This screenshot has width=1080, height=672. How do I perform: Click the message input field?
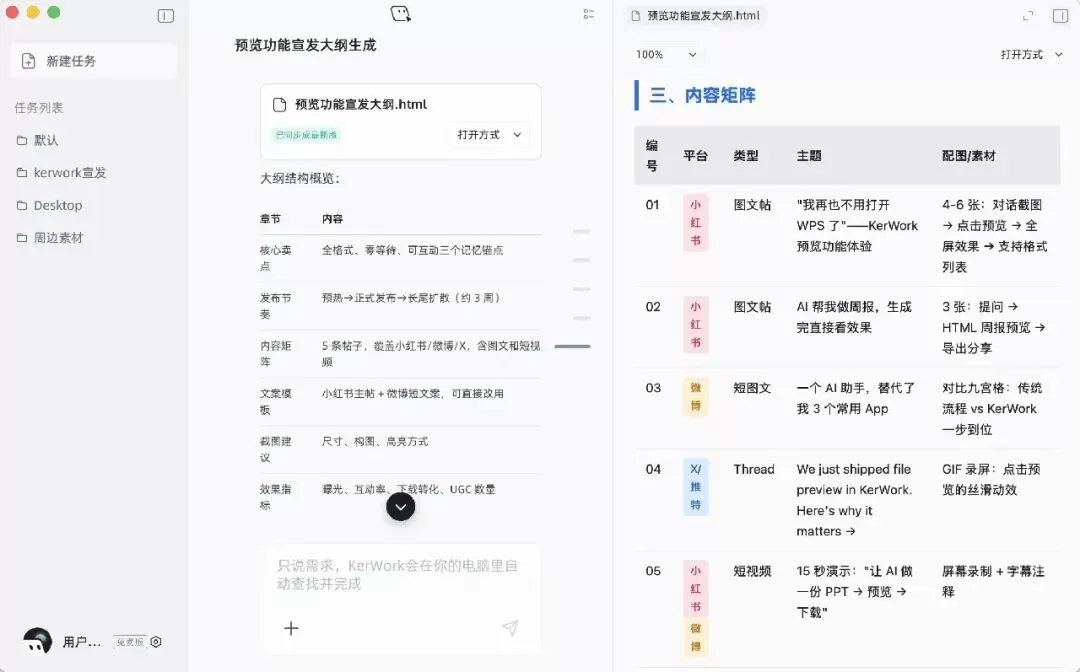pos(400,575)
